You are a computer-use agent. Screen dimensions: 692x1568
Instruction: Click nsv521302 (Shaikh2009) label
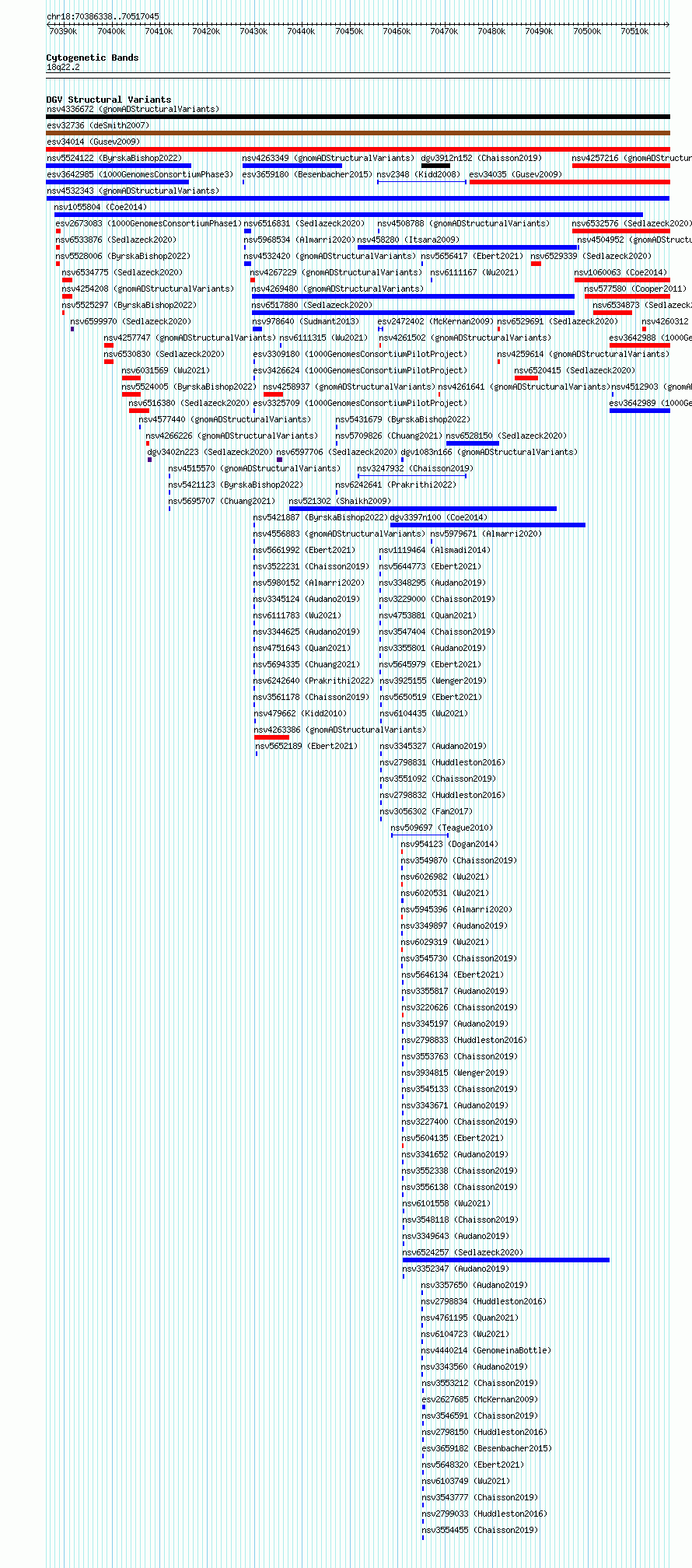[x=340, y=501]
